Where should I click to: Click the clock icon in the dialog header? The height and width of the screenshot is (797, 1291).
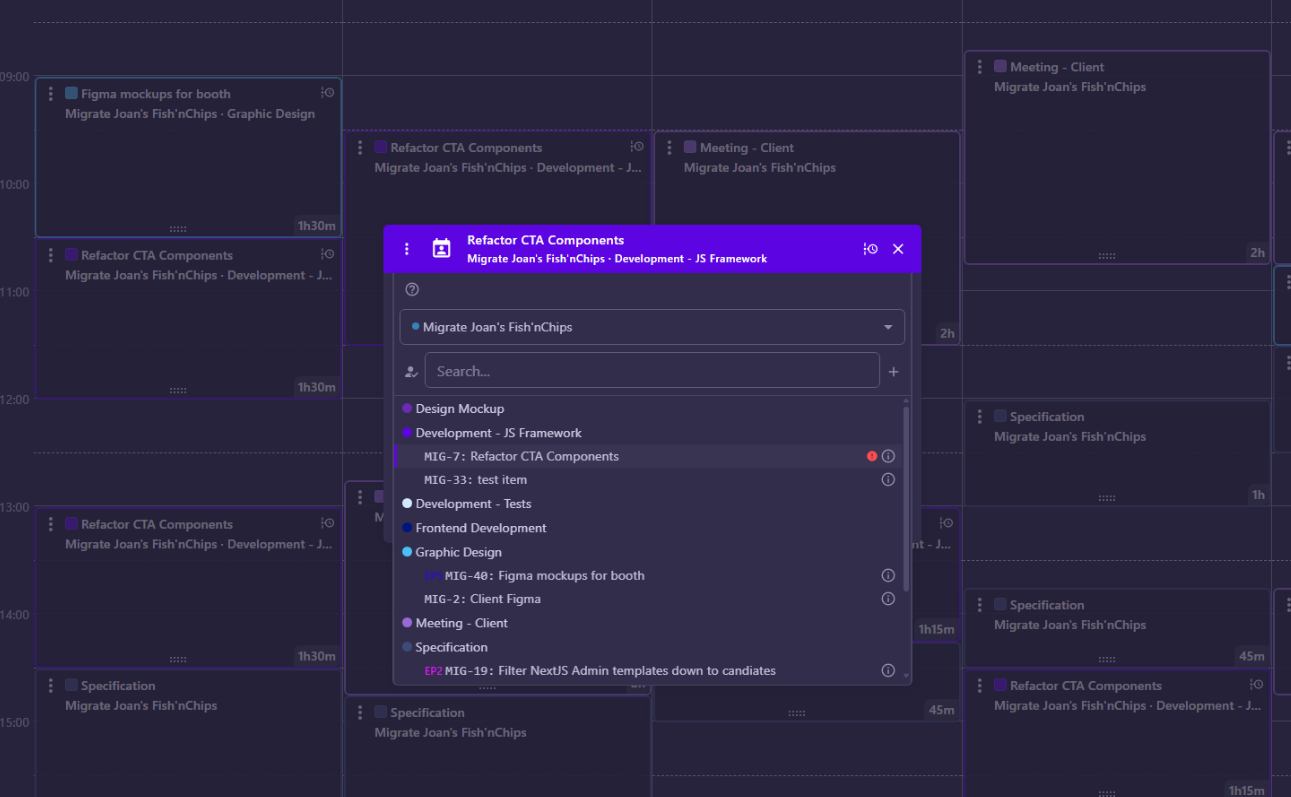[x=868, y=249]
